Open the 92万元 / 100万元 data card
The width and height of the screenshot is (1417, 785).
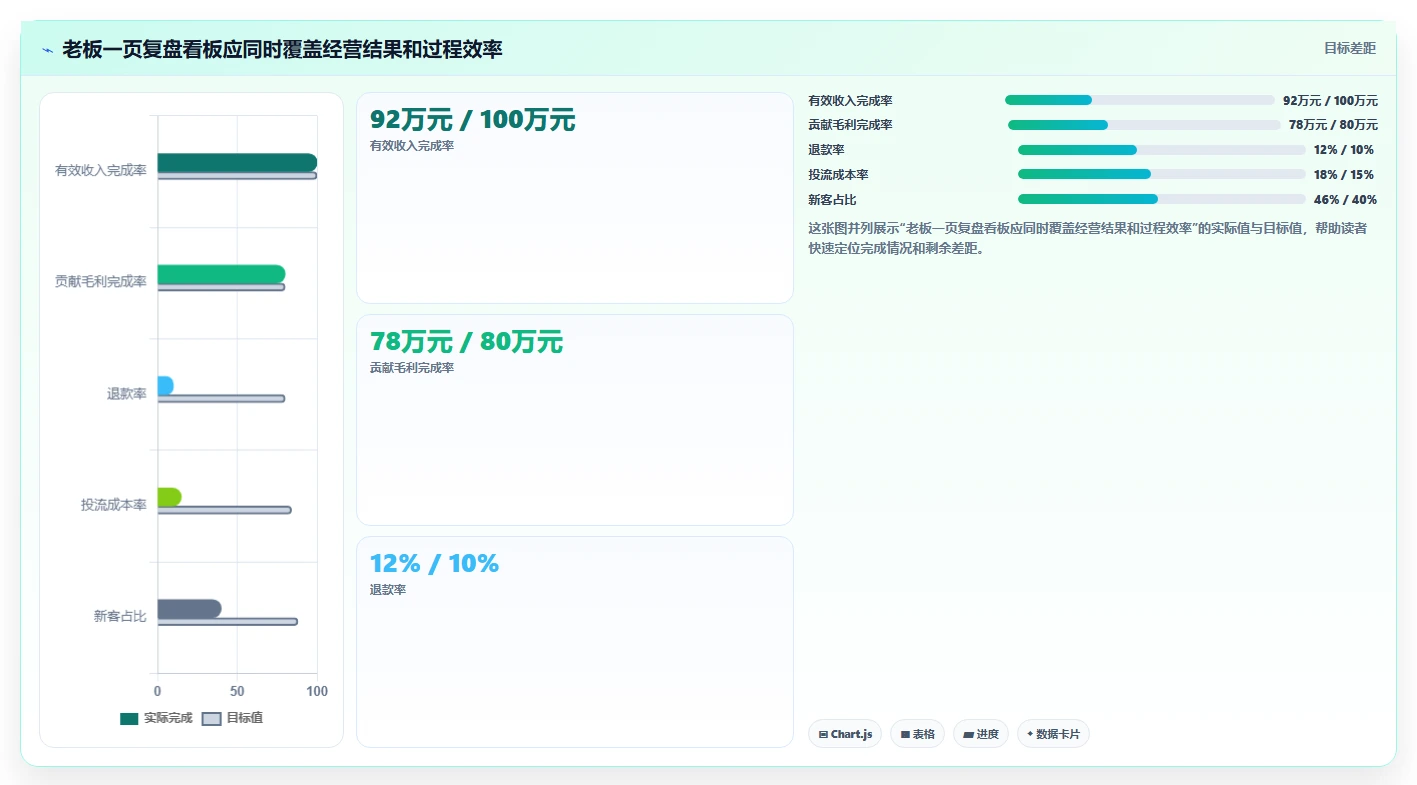click(575, 198)
